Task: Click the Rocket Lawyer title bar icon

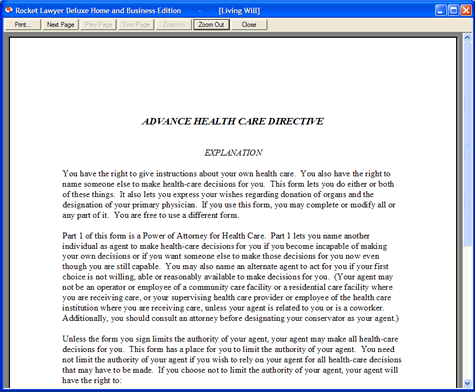Action: [9, 10]
